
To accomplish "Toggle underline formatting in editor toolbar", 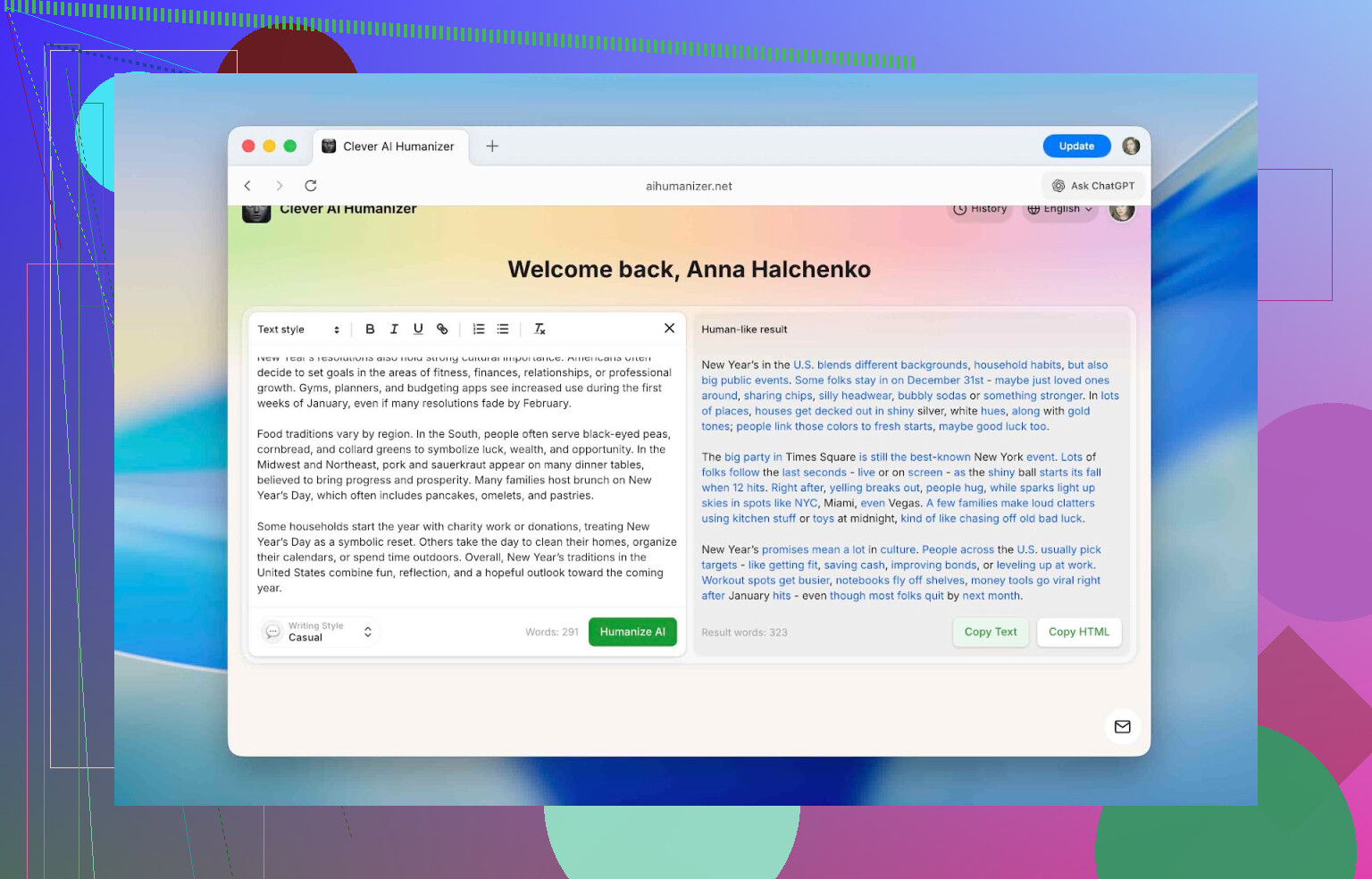I will (418, 329).
